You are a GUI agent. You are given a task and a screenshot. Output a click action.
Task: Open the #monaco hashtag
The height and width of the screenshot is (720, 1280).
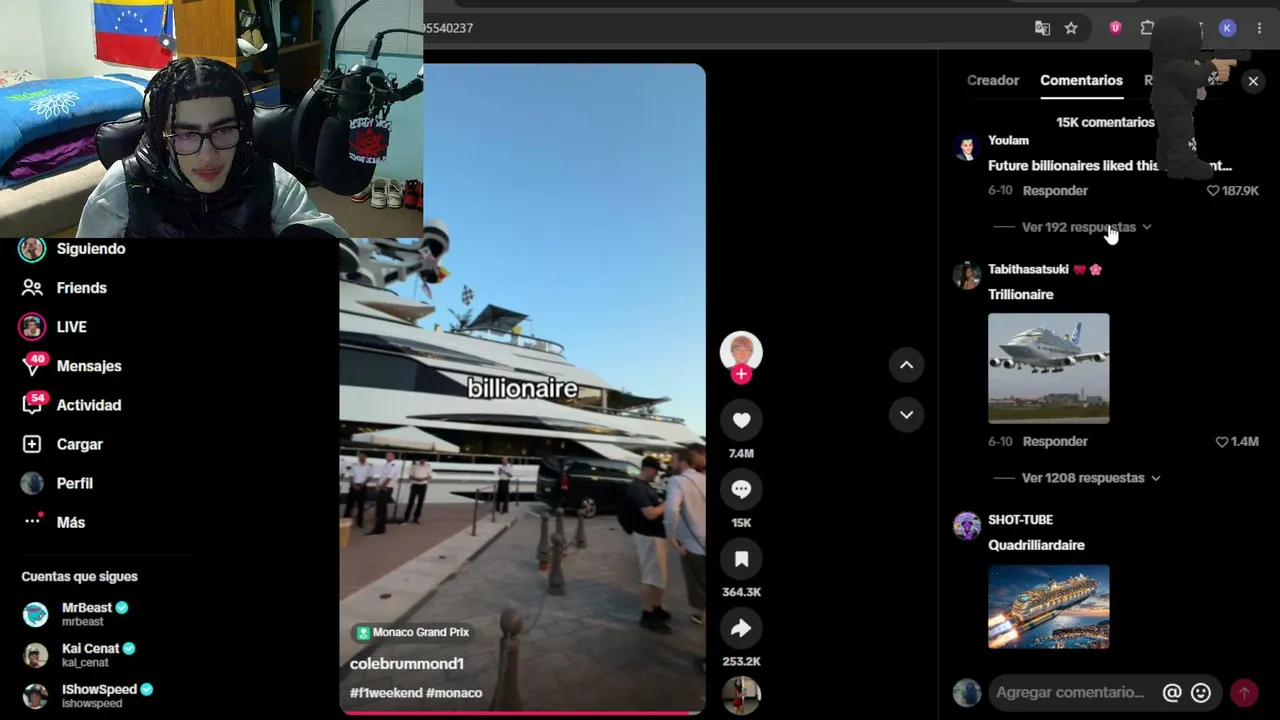454,693
